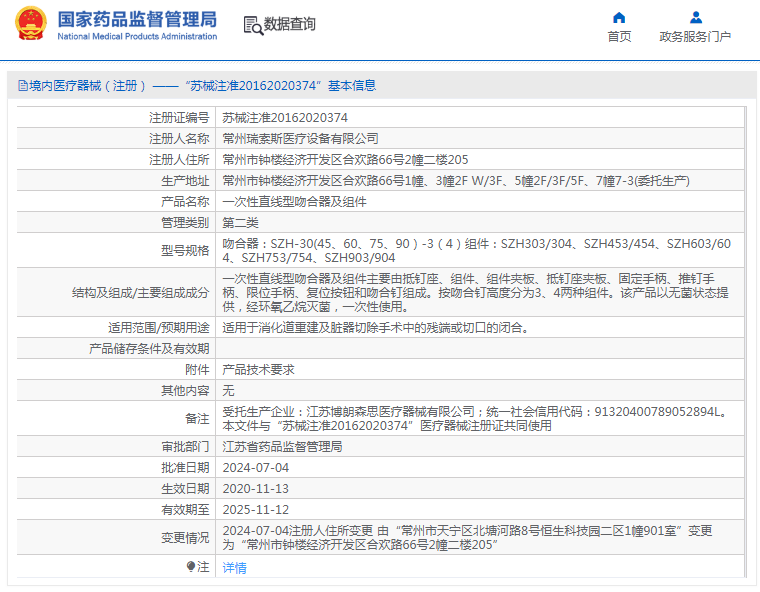Screen dimensions: 760x592
Task: Open the 数据查询 search icon
Action: click(x=253, y=25)
